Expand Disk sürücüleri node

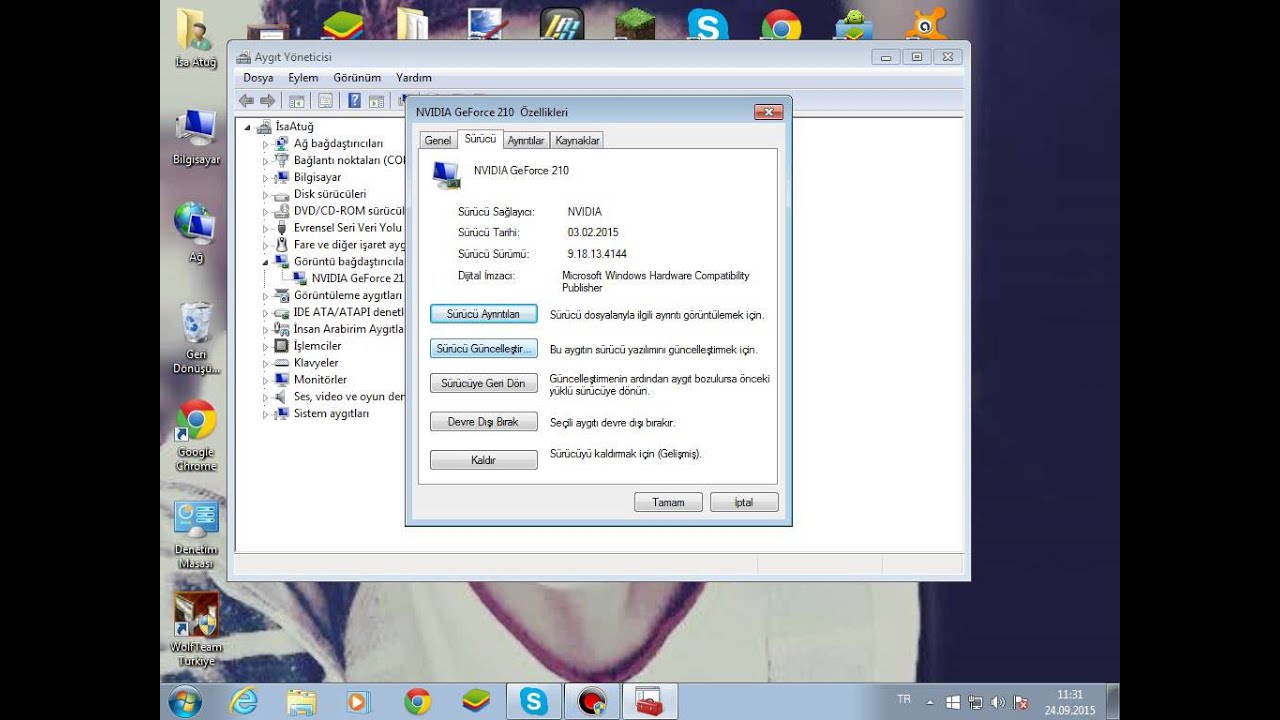[x=266, y=194]
